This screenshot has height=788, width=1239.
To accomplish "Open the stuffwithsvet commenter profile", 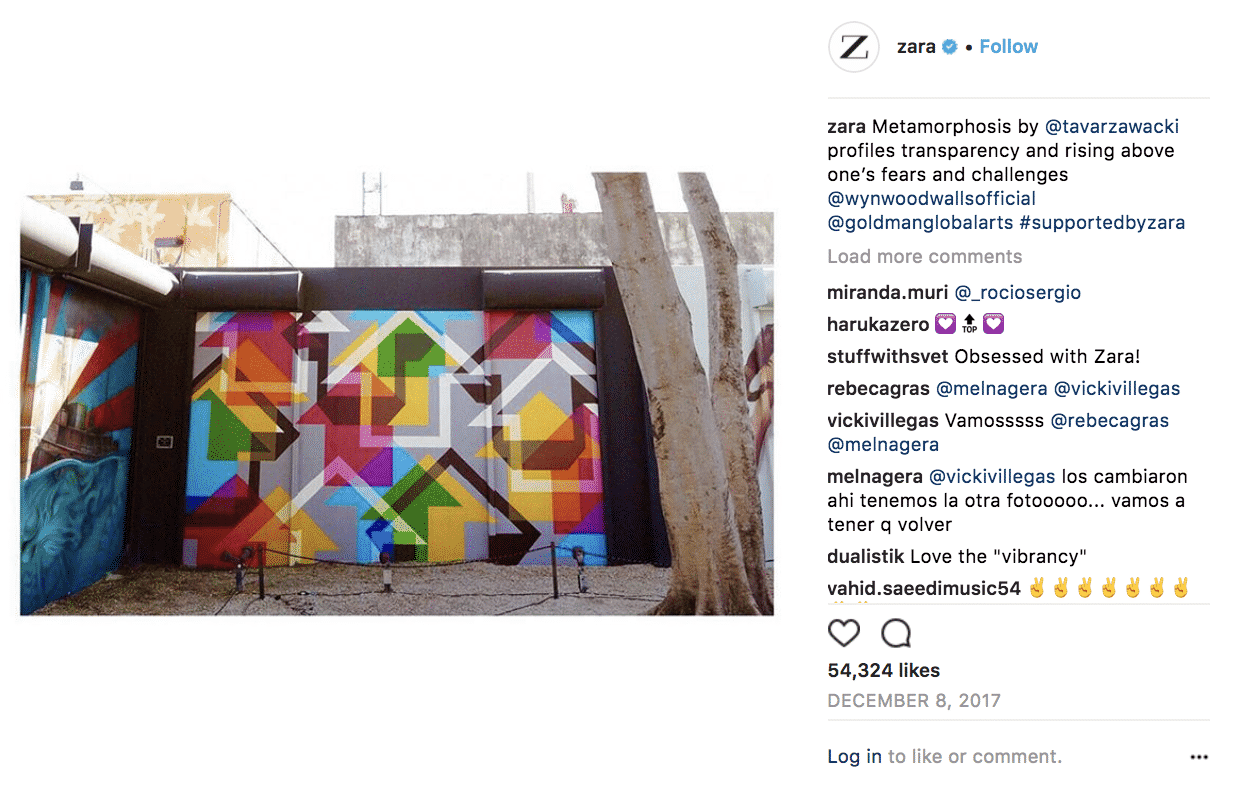I will point(888,357).
